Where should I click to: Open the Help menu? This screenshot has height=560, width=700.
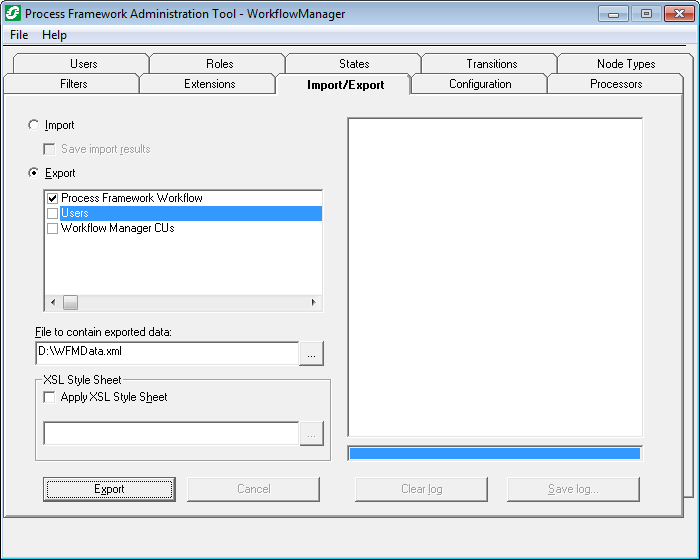(x=54, y=35)
